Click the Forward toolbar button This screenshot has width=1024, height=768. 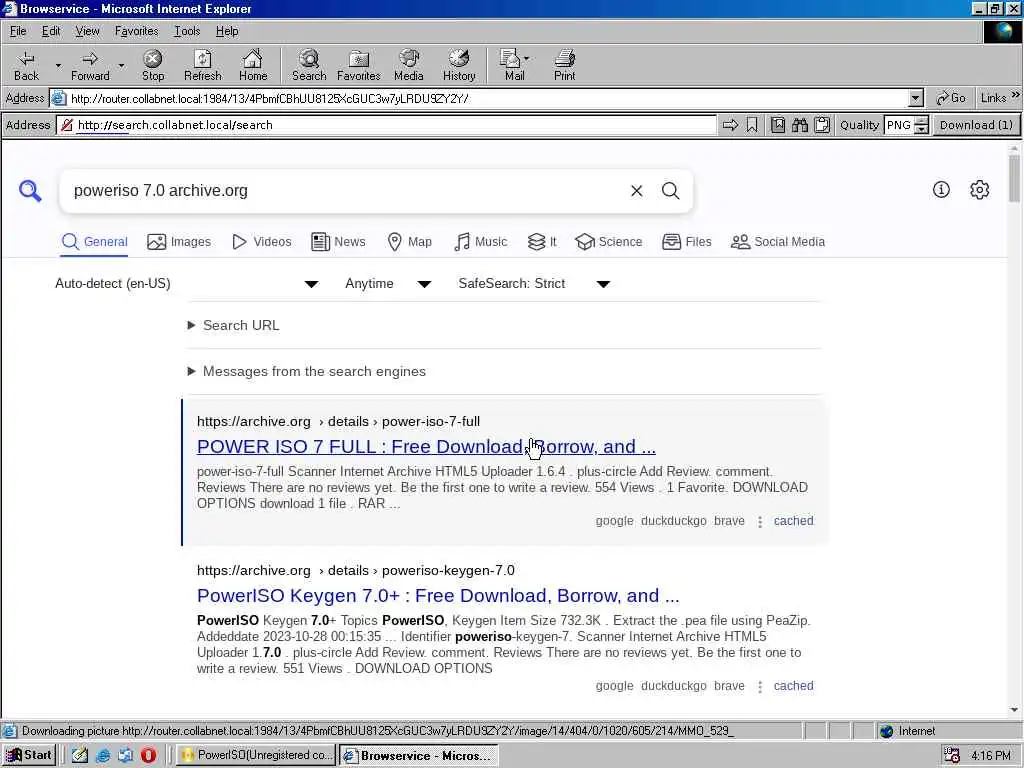(90, 65)
